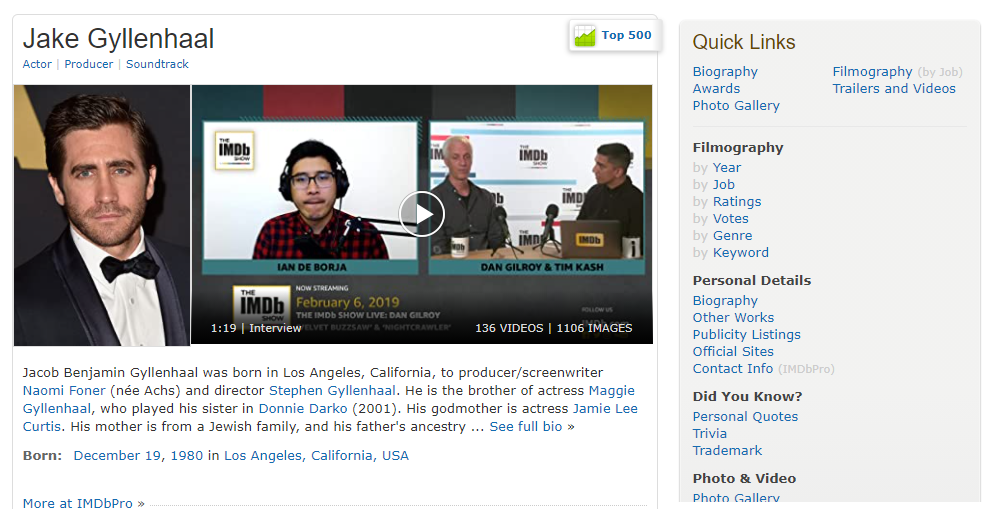Click the Personal Details section heading
Image resolution: width=985 pixels, height=509 pixels.
click(752, 281)
